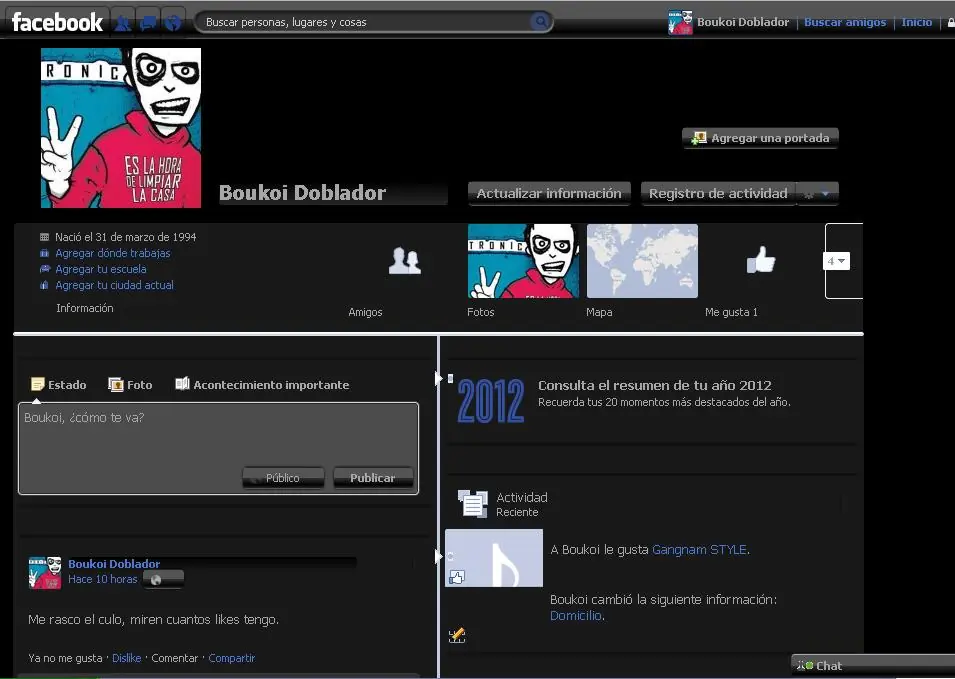Screen dimensions: 955x679
Task: Open the Buscar amigos link
Action: pyautogui.click(x=845, y=22)
